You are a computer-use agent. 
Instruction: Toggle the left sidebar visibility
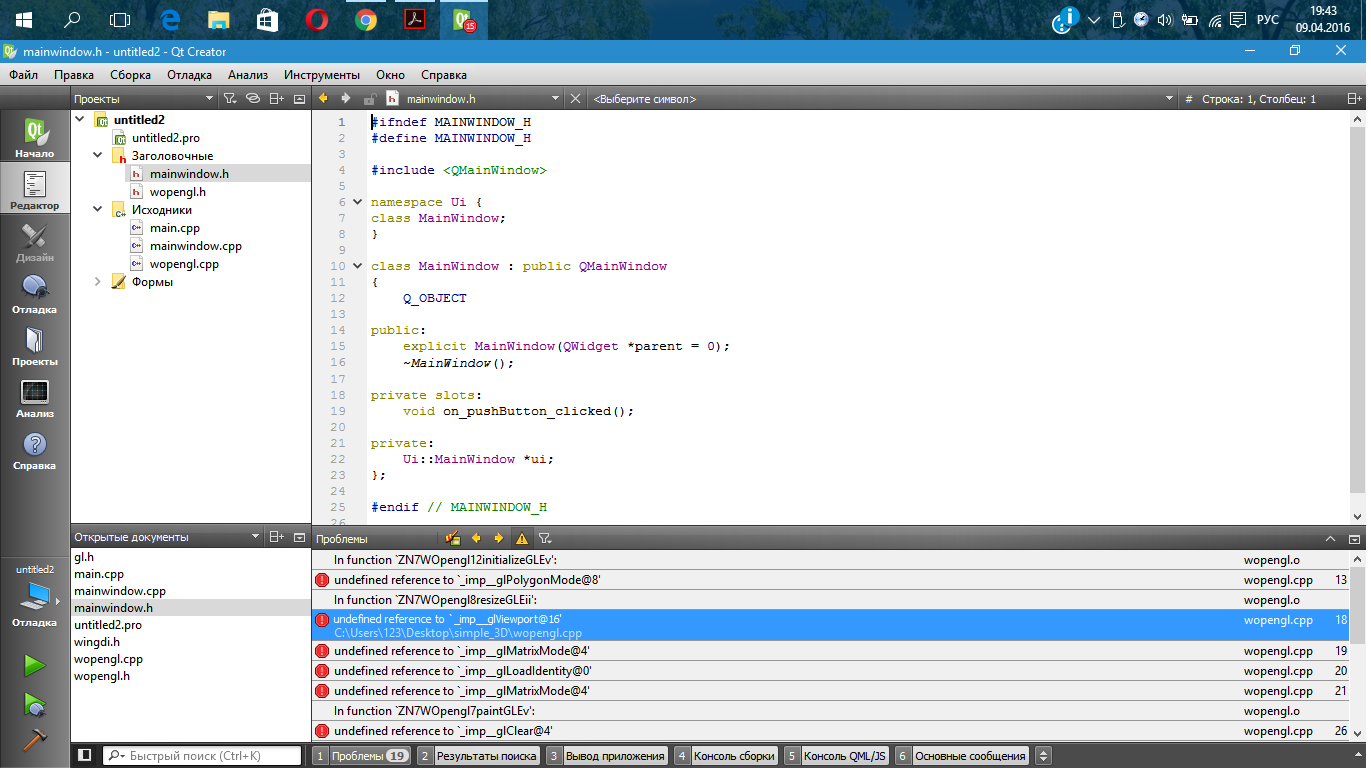[85, 755]
